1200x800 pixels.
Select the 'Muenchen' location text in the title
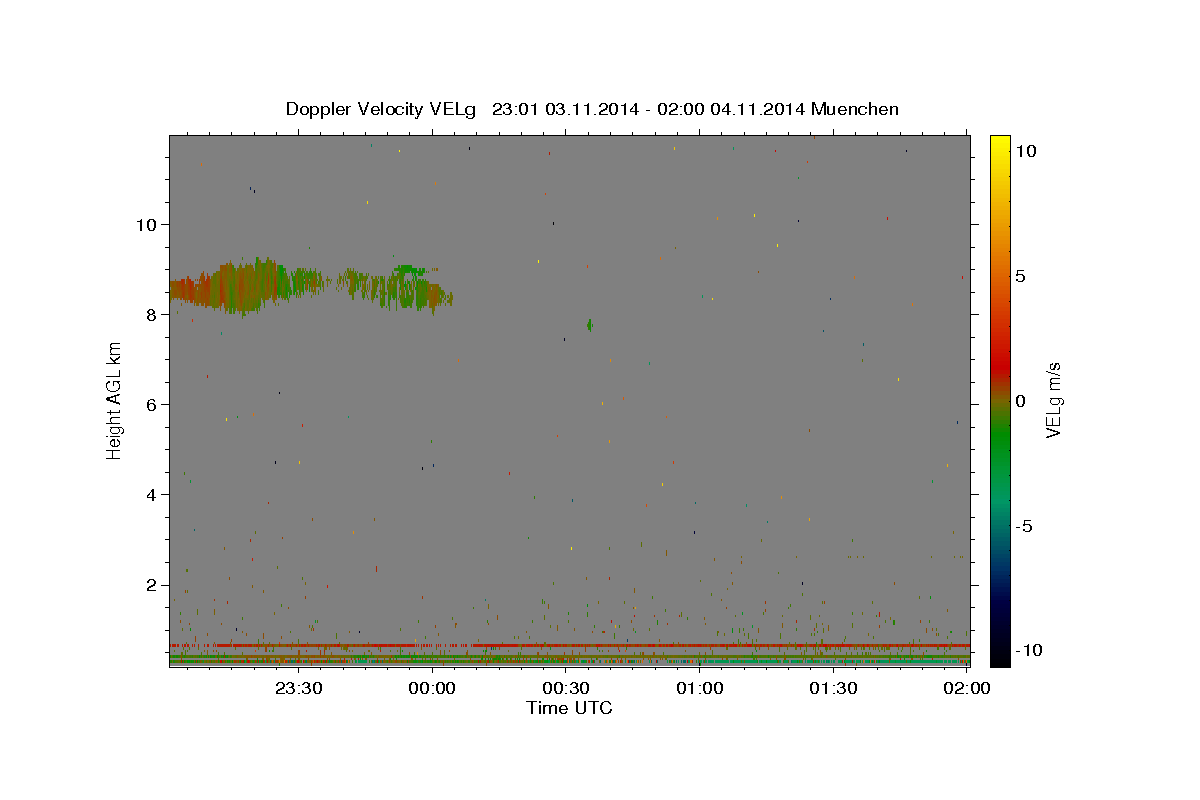click(855, 109)
